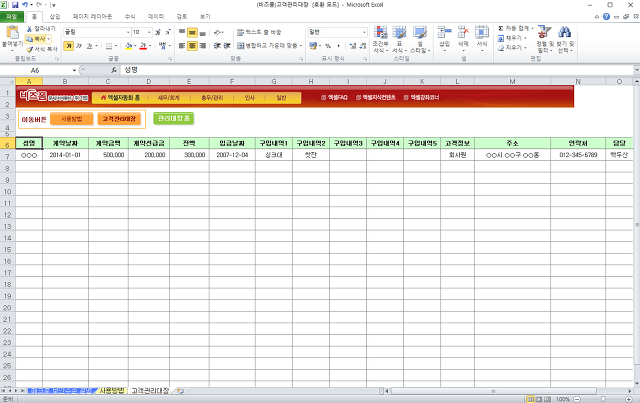
Task: Expand the number format dropdown
Action: [364, 32]
